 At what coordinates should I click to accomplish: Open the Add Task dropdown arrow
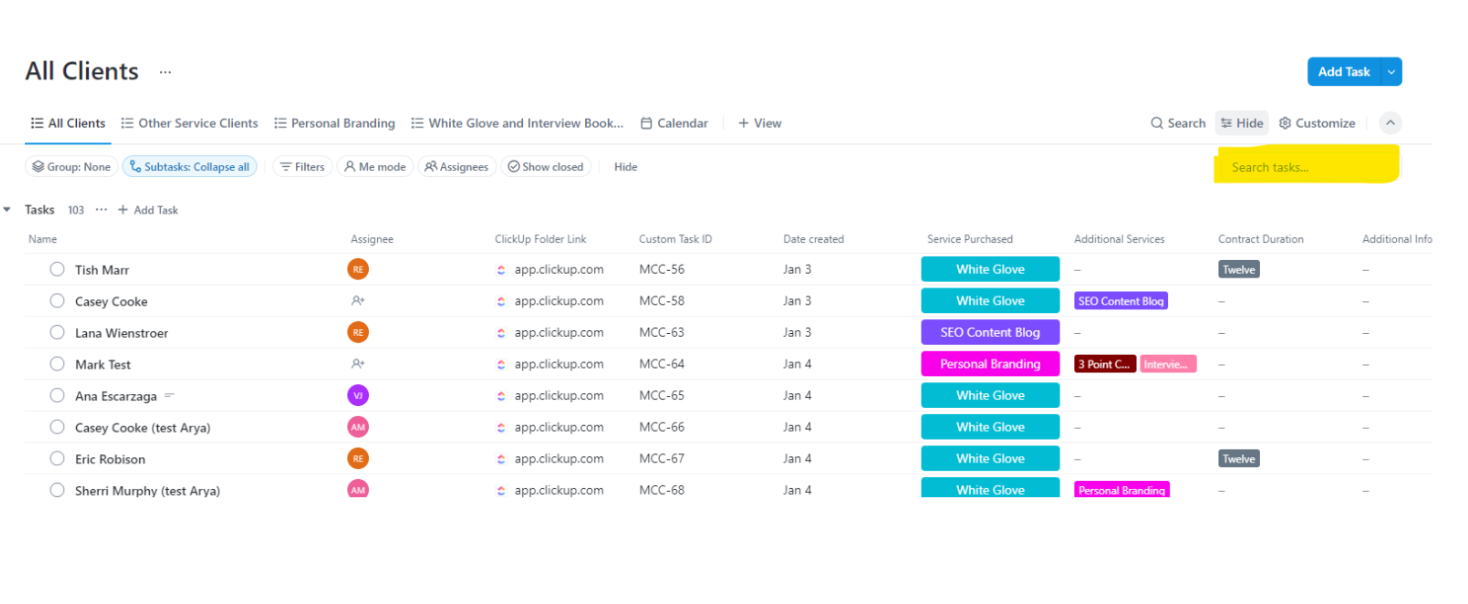[x=1391, y=72]
